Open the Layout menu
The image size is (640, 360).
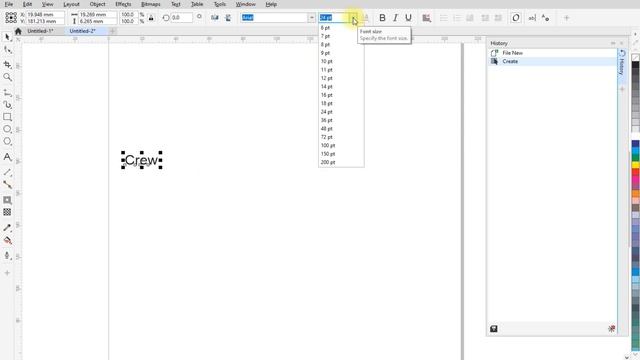click(x=71, y=4)
